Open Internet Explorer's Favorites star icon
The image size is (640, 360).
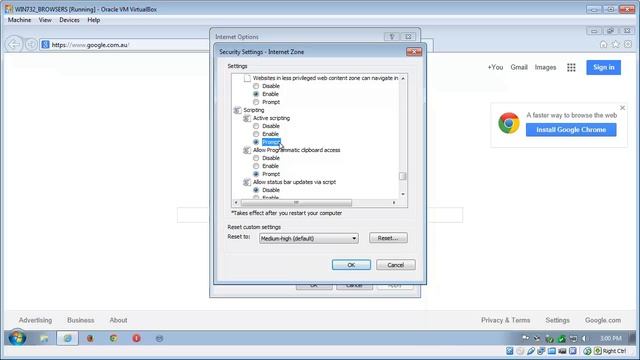pyautogui.click(x=616, y=44)
